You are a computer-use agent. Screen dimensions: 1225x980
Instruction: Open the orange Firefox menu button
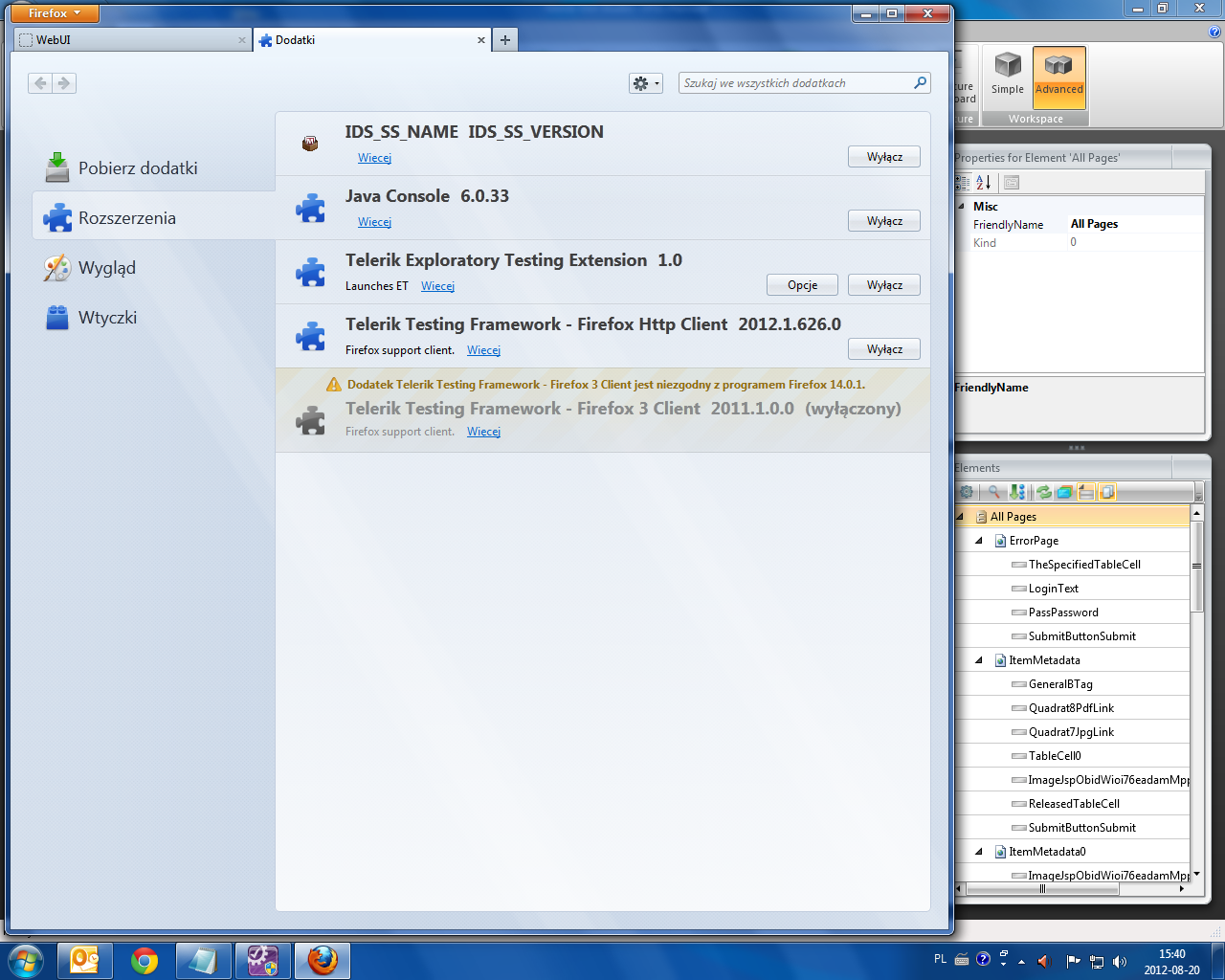56,13
